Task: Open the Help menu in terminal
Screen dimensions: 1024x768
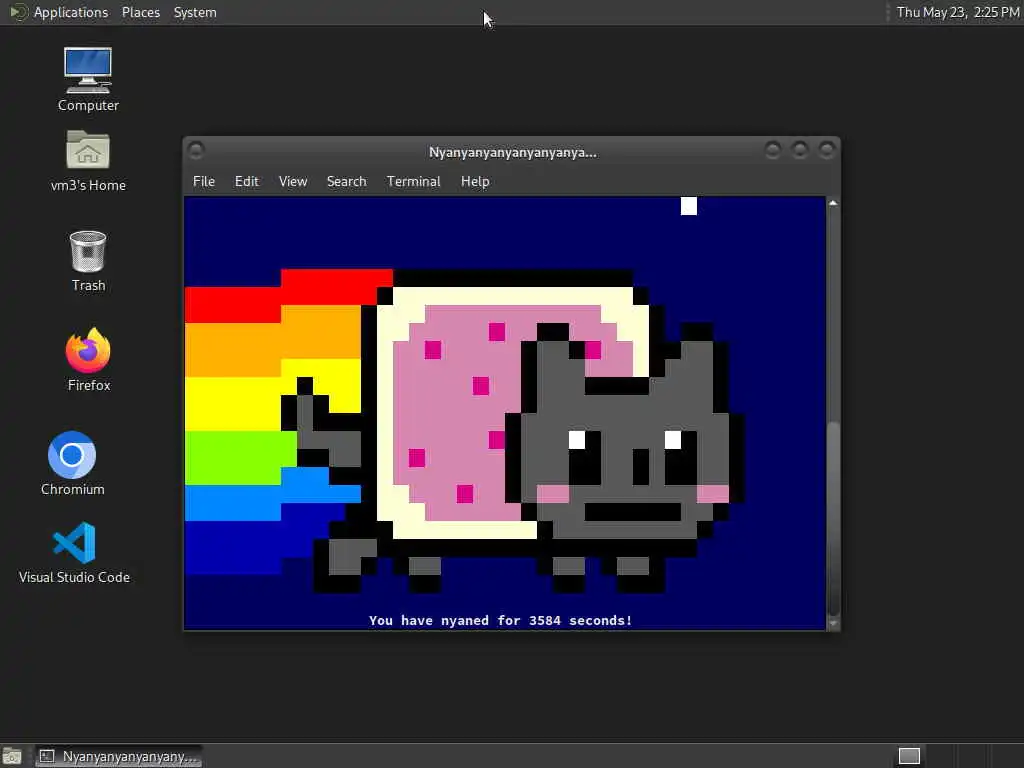Action: [x=475, y=182]
